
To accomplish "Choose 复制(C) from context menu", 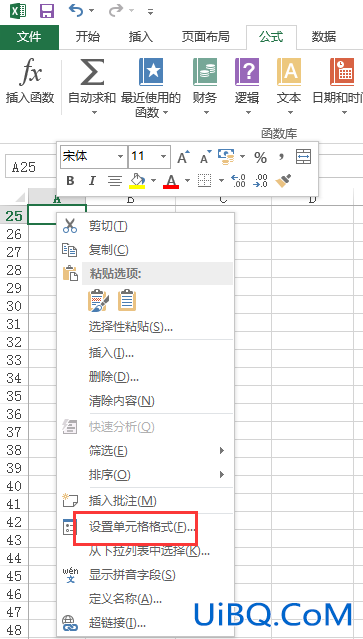I will (x=145, y=250).
